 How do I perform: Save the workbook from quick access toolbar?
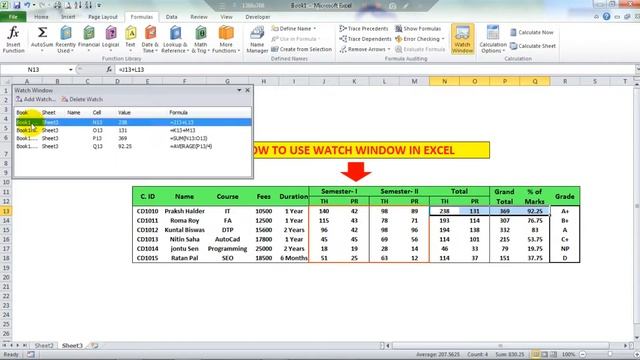(17, 5)
